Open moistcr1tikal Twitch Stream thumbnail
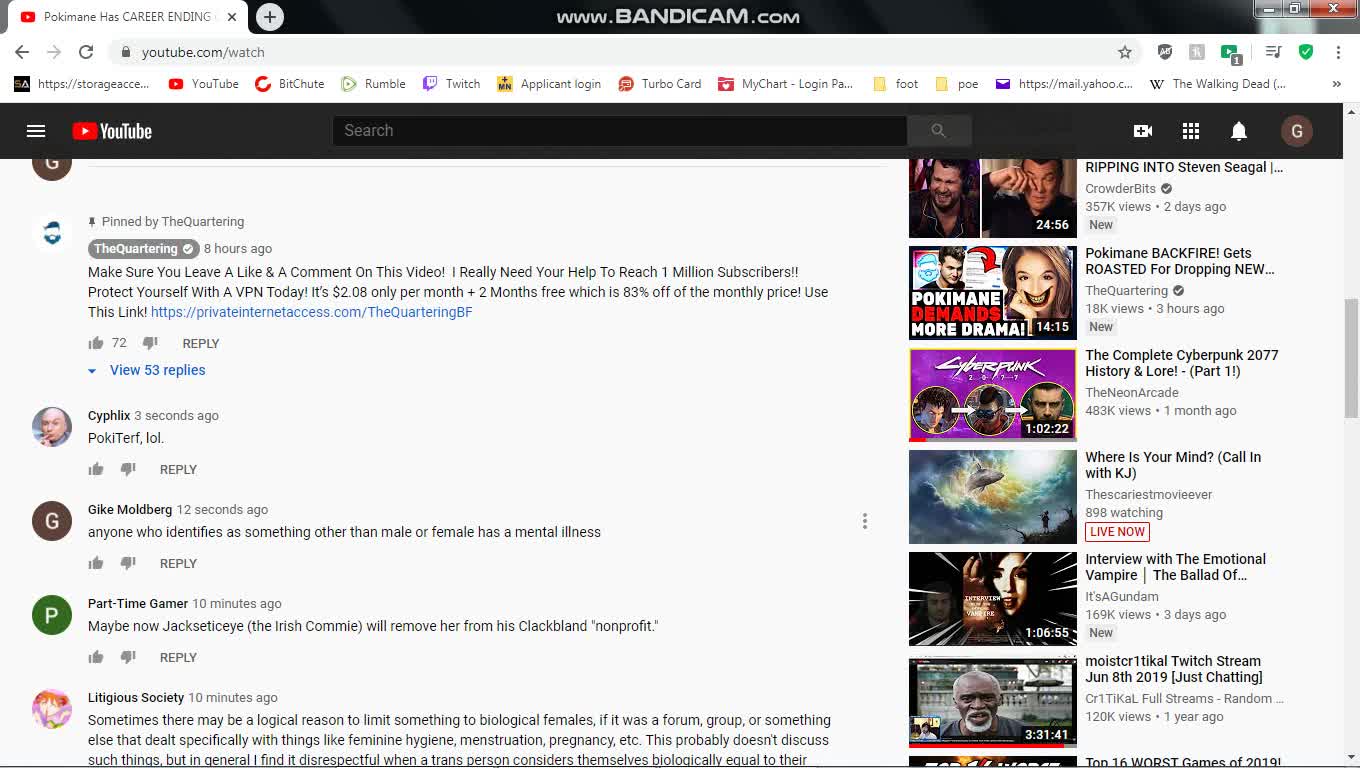Image resolution: width=1360 pixels, height=768 pixels. click(993, 701)
